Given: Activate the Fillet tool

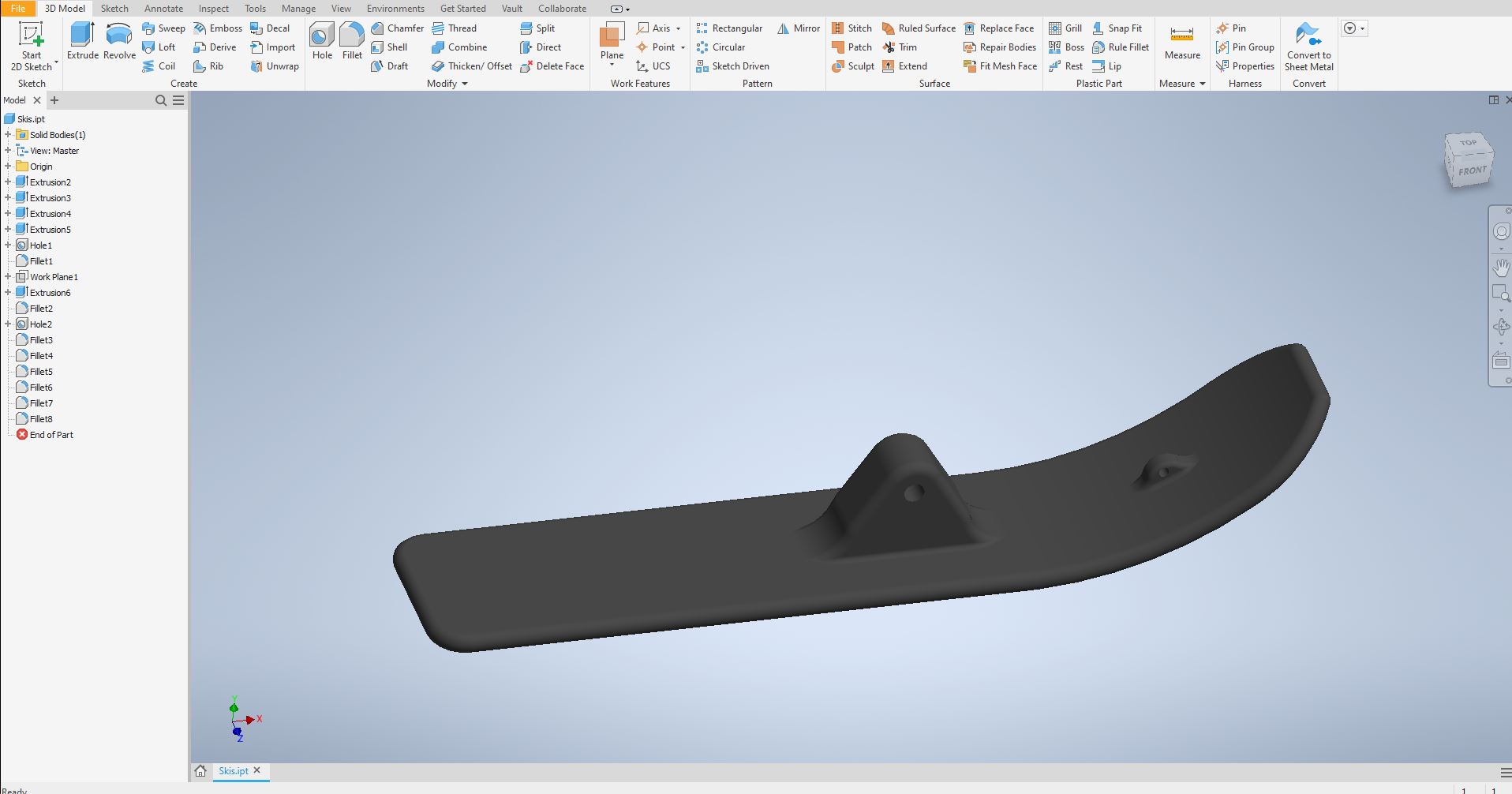Looking at the screenshot, I should pyautogui.click(x=352, y=41).
